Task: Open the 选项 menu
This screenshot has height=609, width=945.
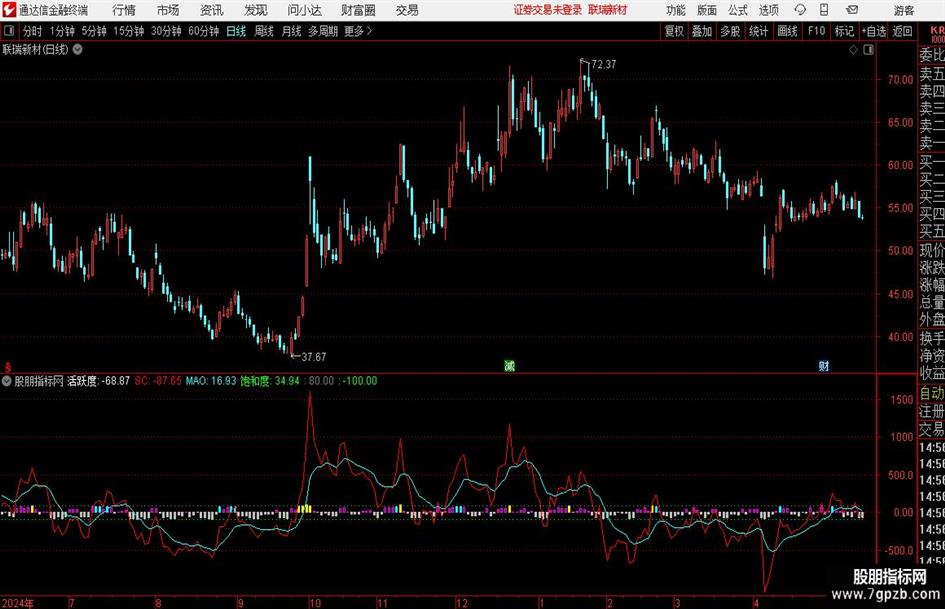Action: coord(768,10)
